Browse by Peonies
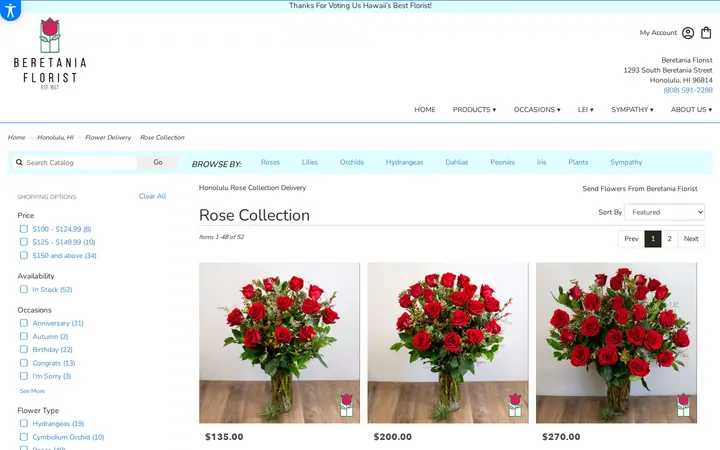 (502, 162)
